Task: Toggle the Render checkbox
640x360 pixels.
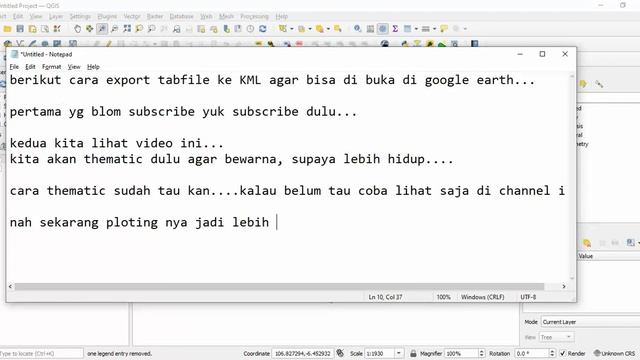Action: pyautogui.click(x=563, y=353)
